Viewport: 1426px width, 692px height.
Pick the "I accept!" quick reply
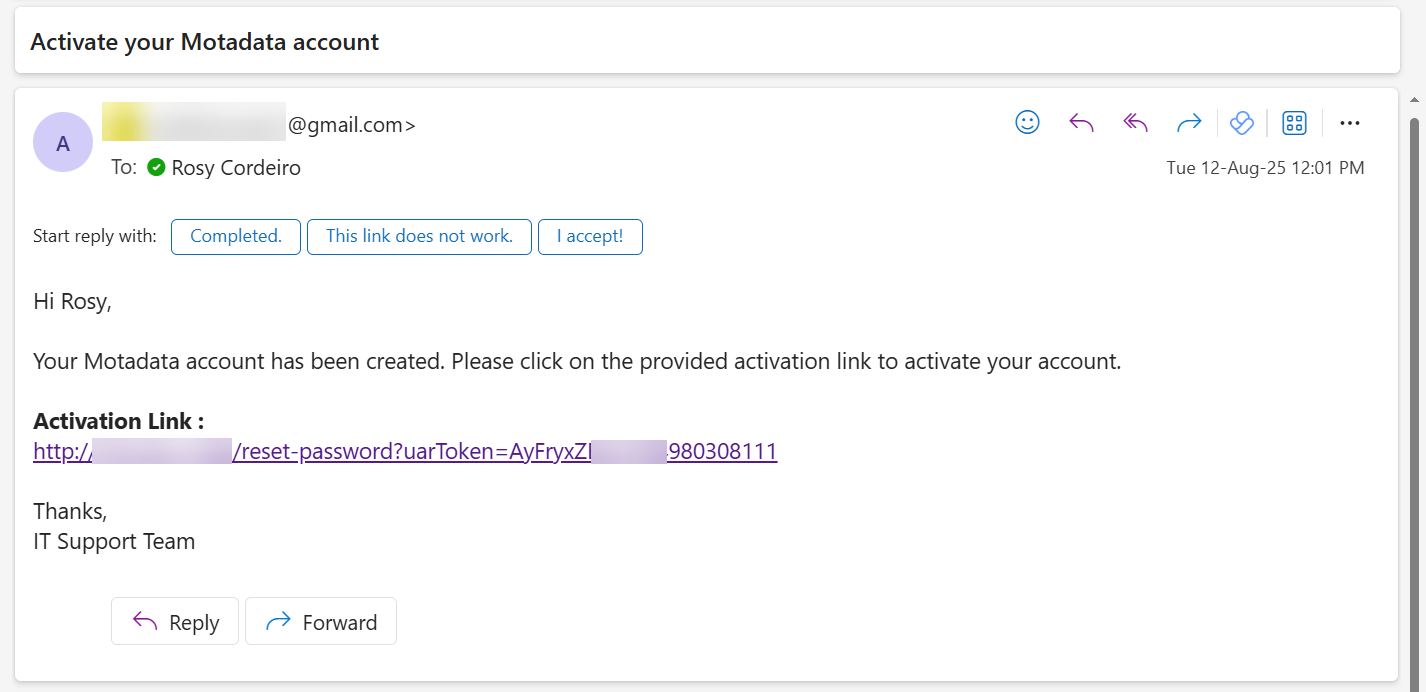coord(590,236)
